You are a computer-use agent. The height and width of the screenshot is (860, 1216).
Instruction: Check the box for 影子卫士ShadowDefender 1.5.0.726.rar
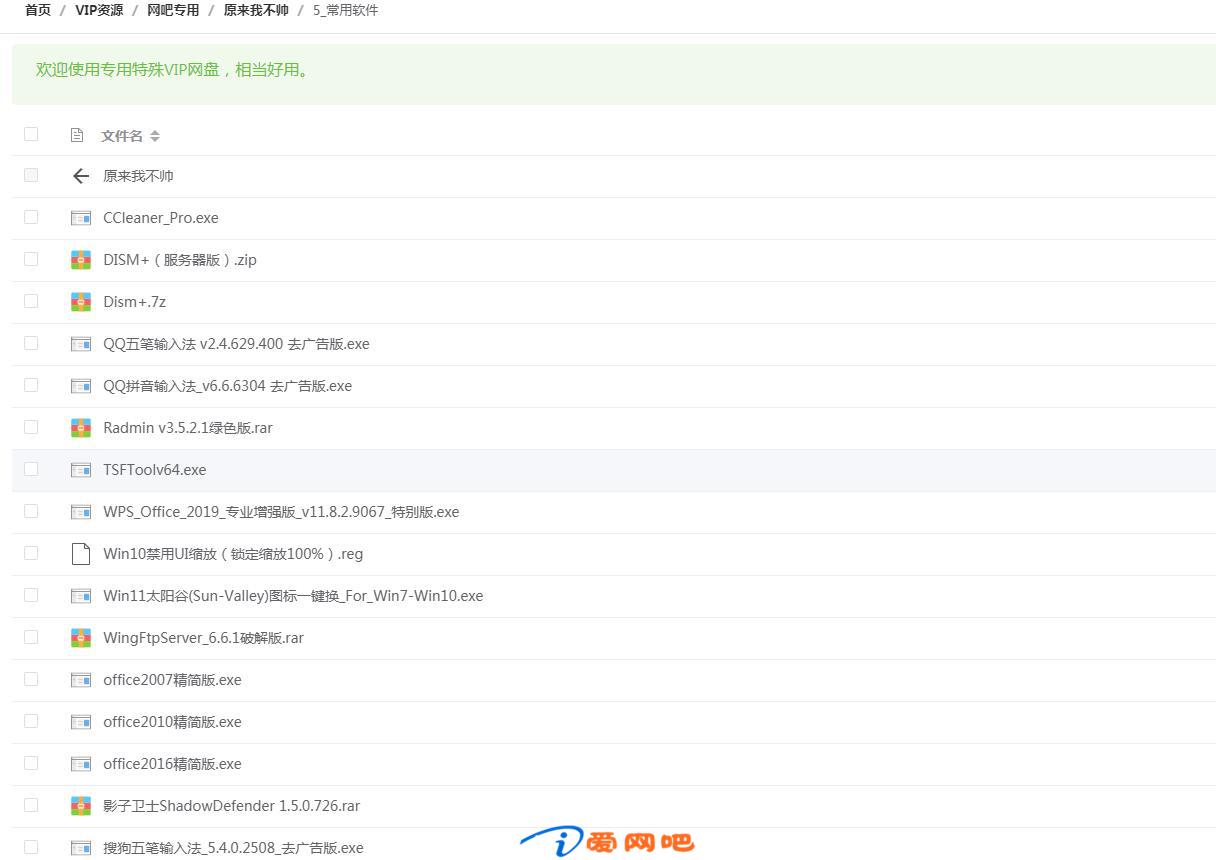31,805
